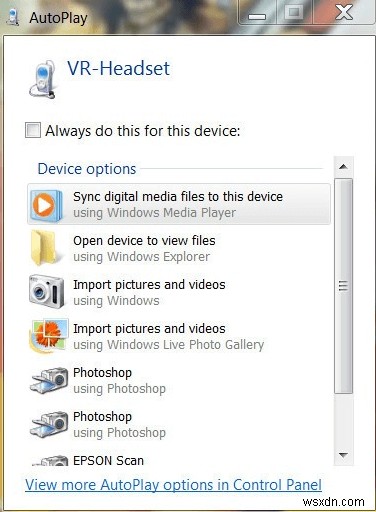Select Sync digital media files to this device
The width and height of the screenshot is (376, 512).
coord(179,204)
